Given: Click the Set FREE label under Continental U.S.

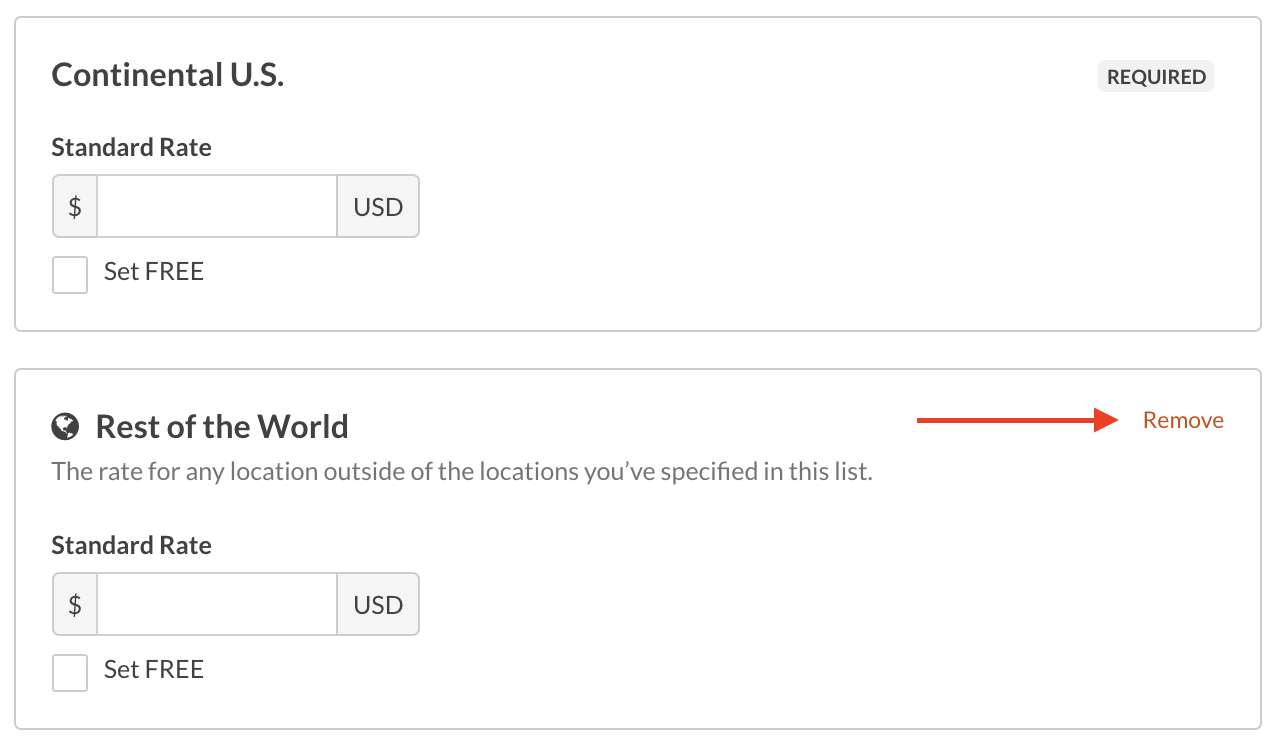Looking at the screenshot, I should coord(154,272).
